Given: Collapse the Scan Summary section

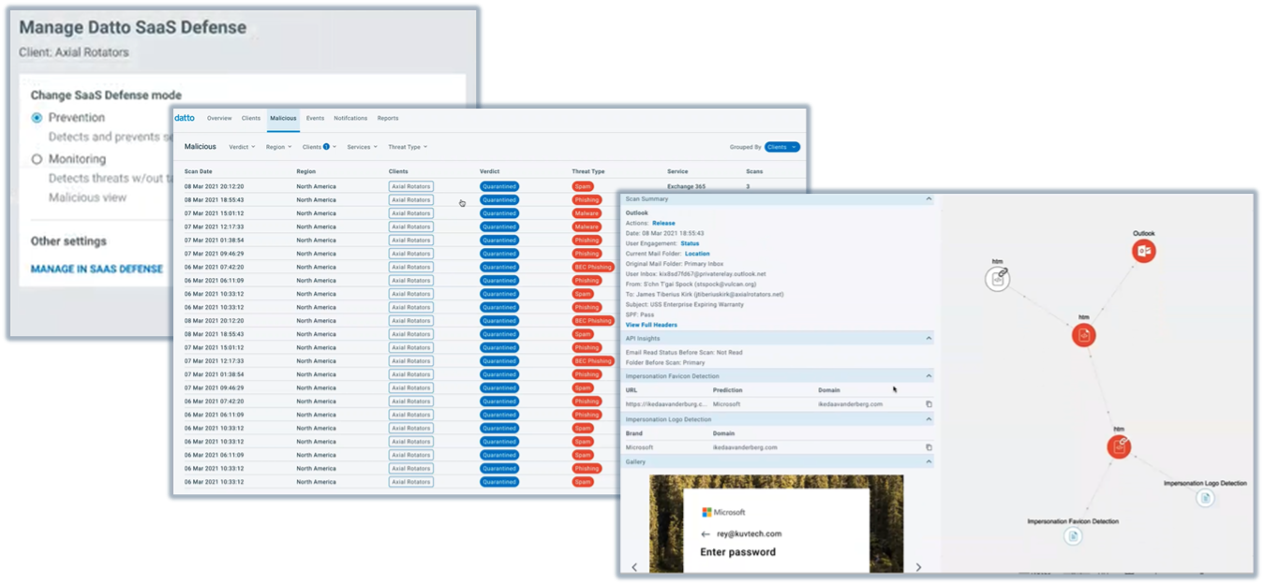Looking at the screenshot, I should (x=928, y=199).
